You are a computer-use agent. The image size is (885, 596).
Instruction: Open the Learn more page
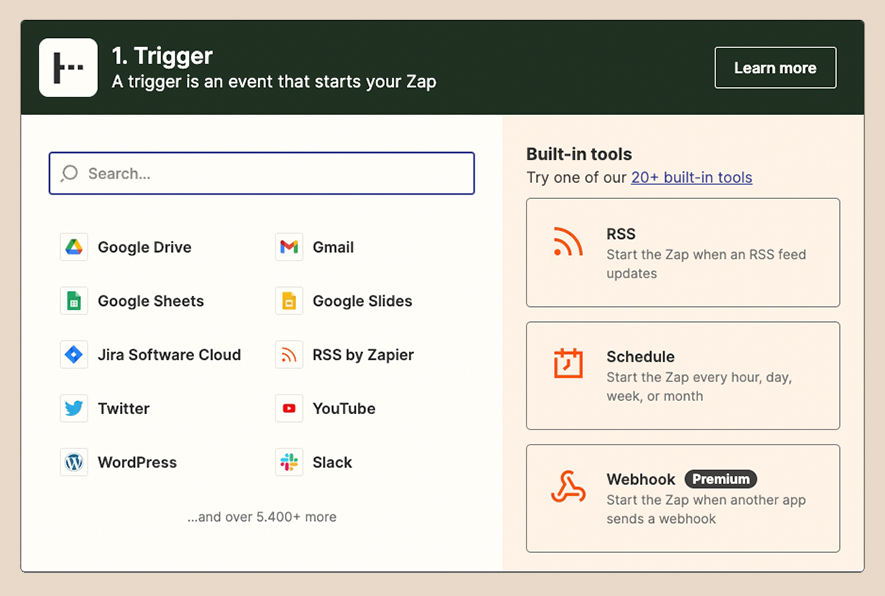[775, 67]
